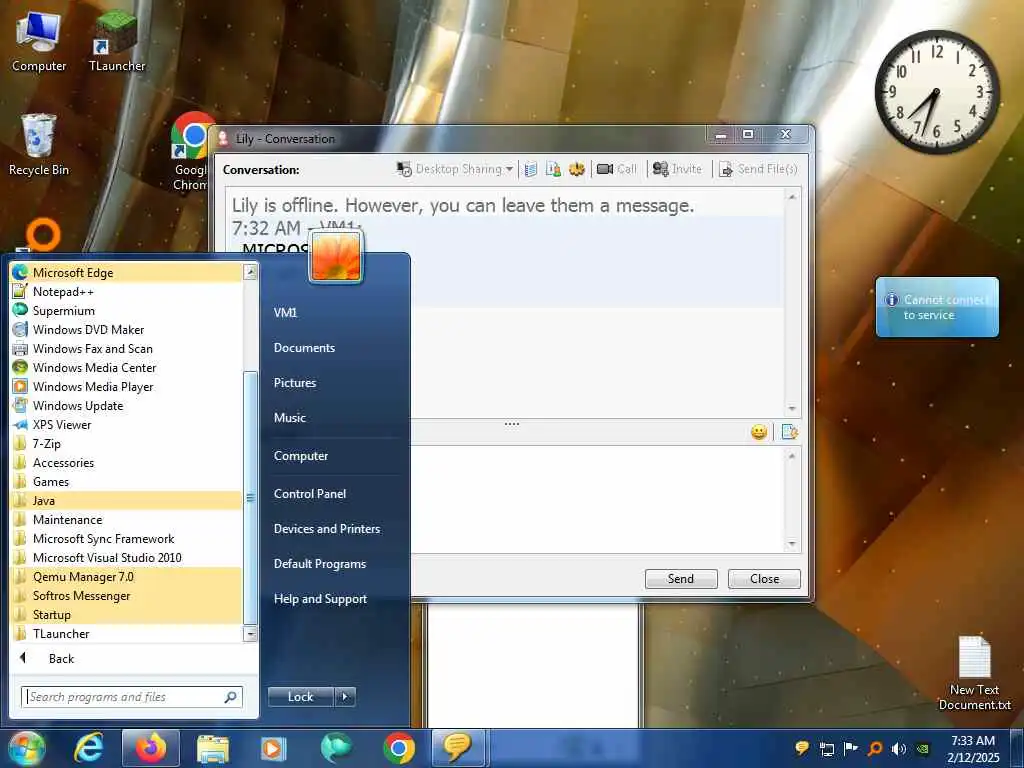Expand the Java folder
Image resolution: width=1024 pixels, height=768 pixels.
127,500
